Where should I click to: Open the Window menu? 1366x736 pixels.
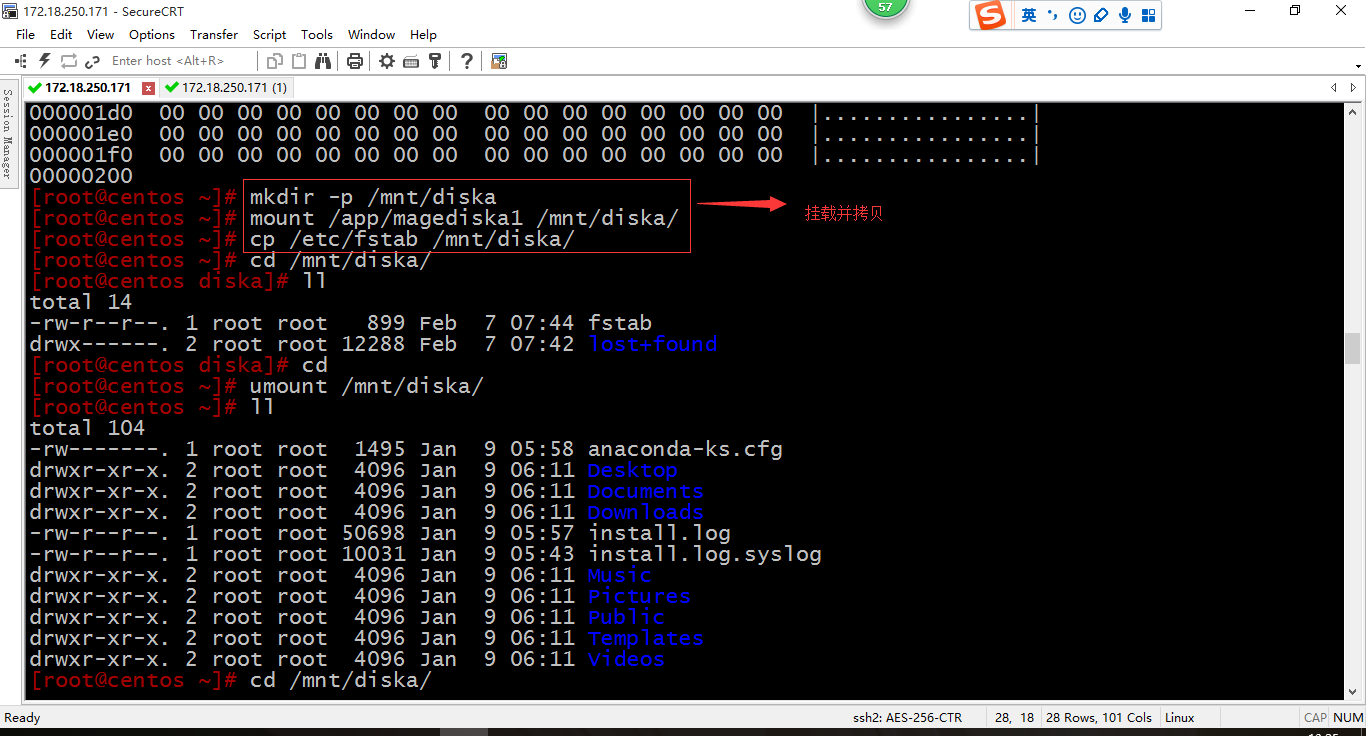point(371,34)
